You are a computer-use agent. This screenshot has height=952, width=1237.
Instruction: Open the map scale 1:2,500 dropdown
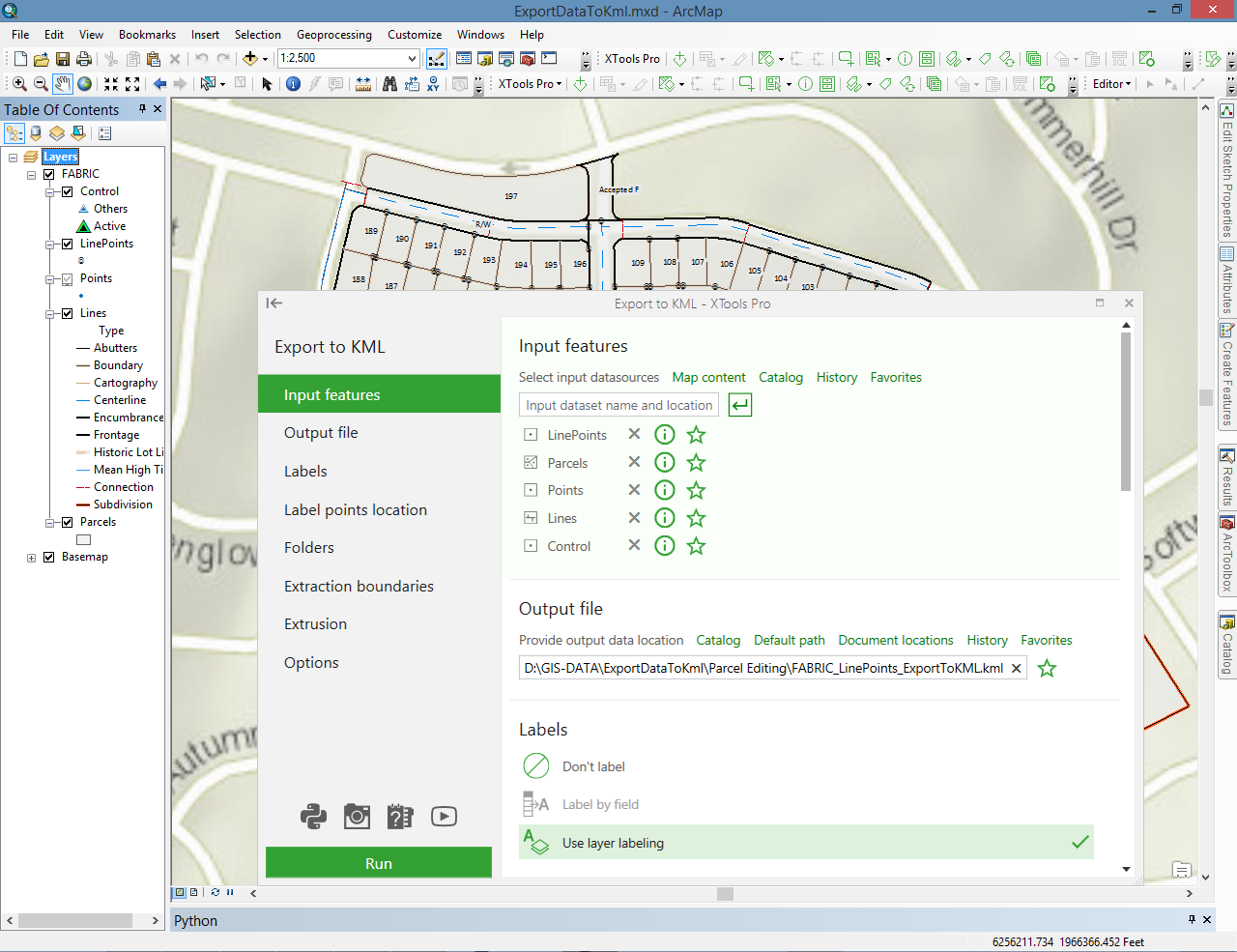tap(412, 59)
